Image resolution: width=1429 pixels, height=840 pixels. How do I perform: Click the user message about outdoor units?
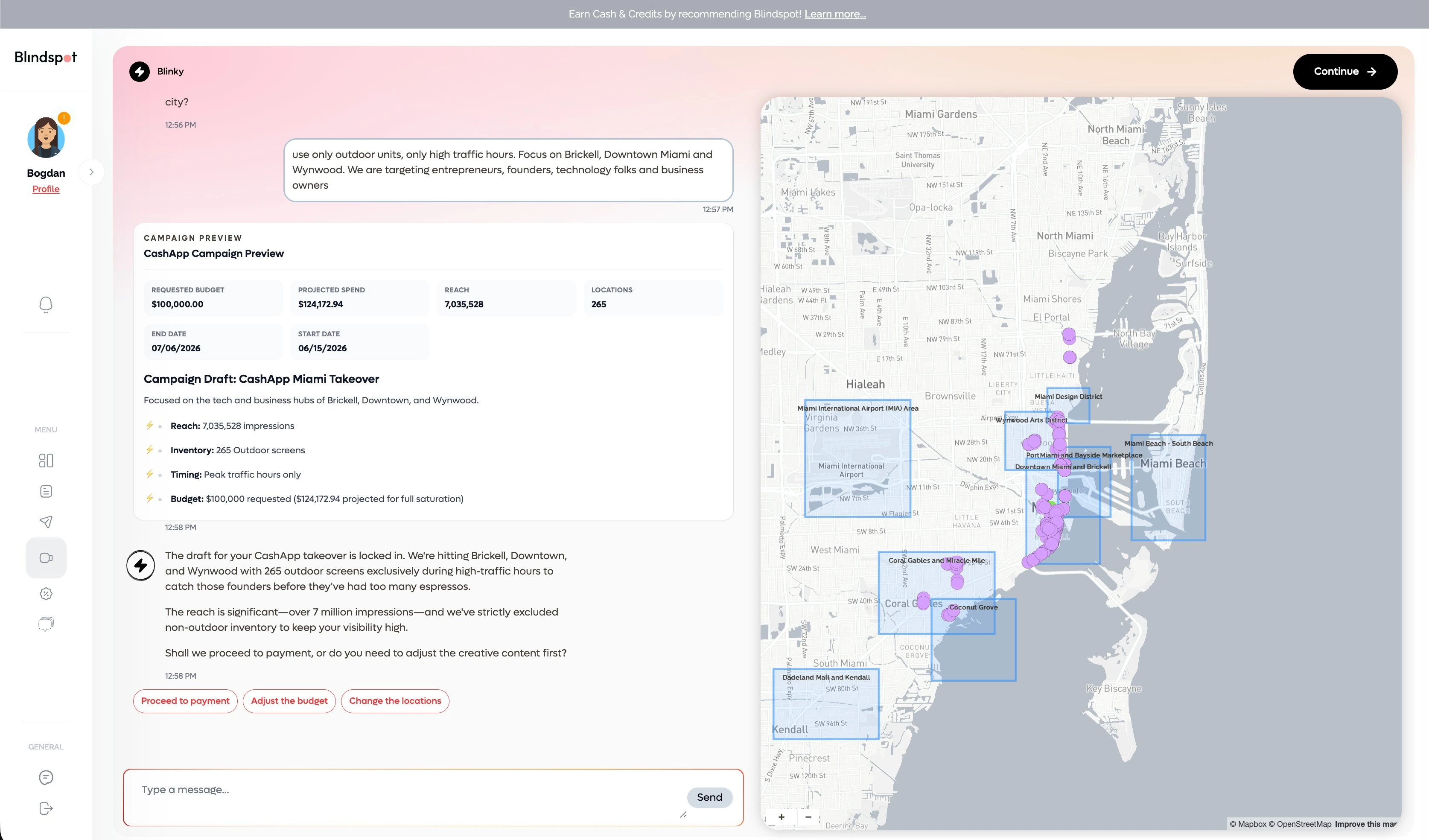tap(508, 170)
